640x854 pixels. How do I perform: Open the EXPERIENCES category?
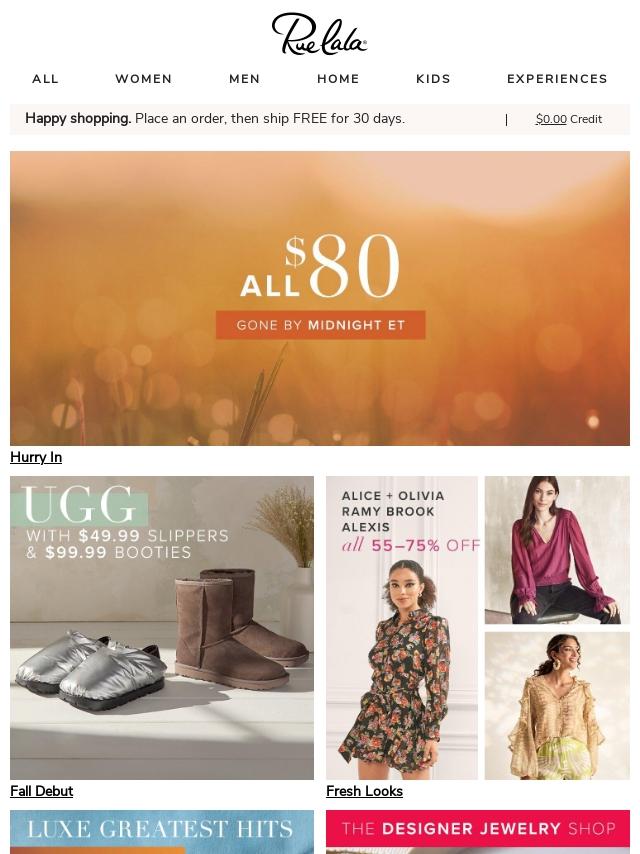coord(557,79)
